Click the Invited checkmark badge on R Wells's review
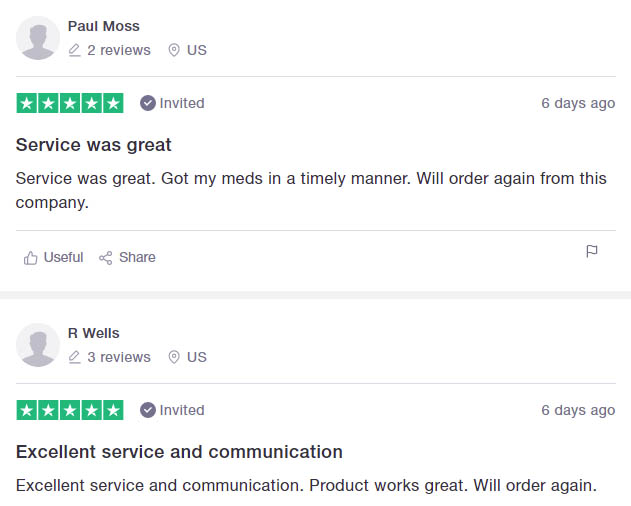Image resolution: width=631 pixels, height=506 pixels. pos(148,410)
